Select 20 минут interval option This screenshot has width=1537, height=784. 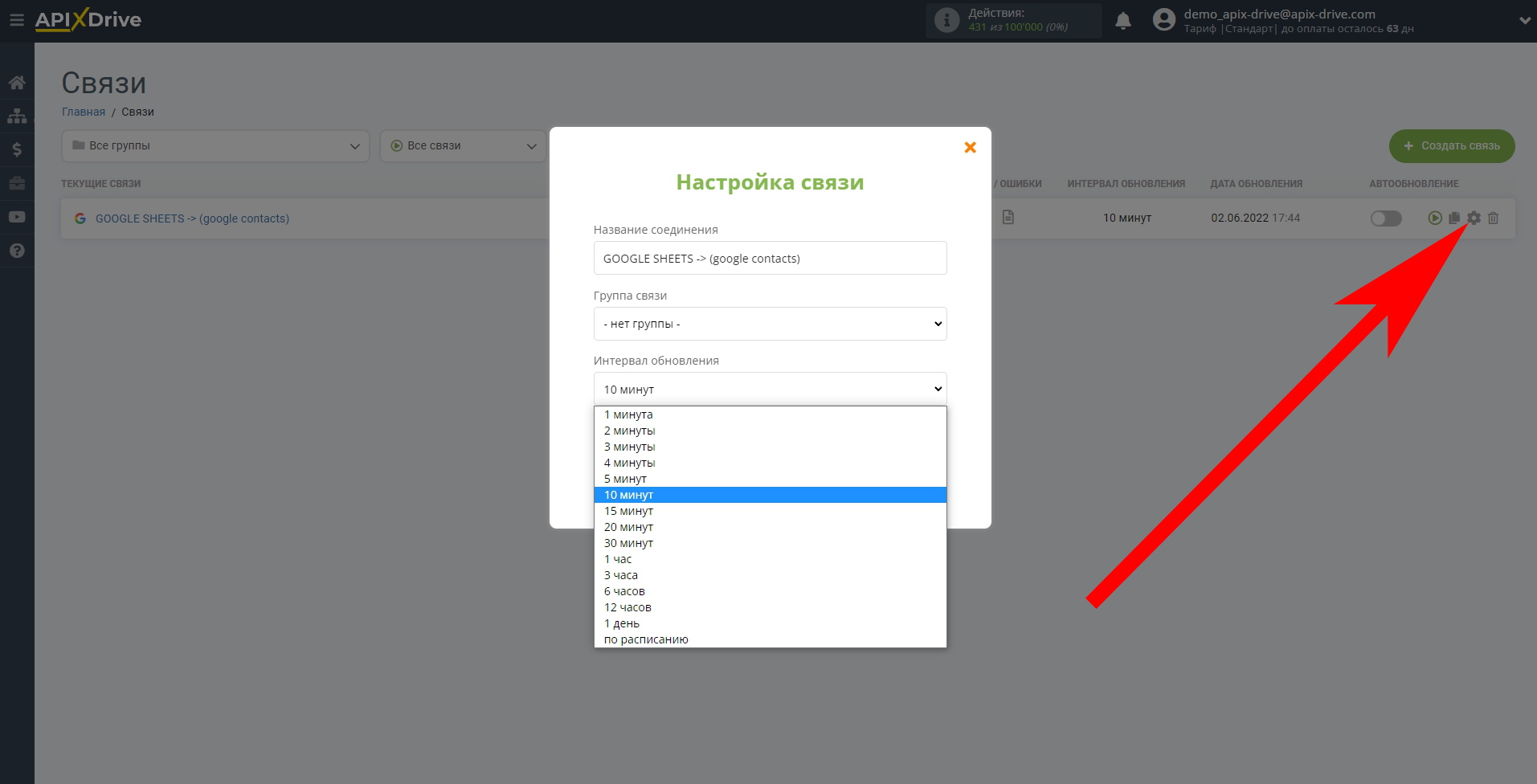coord(770,527)
